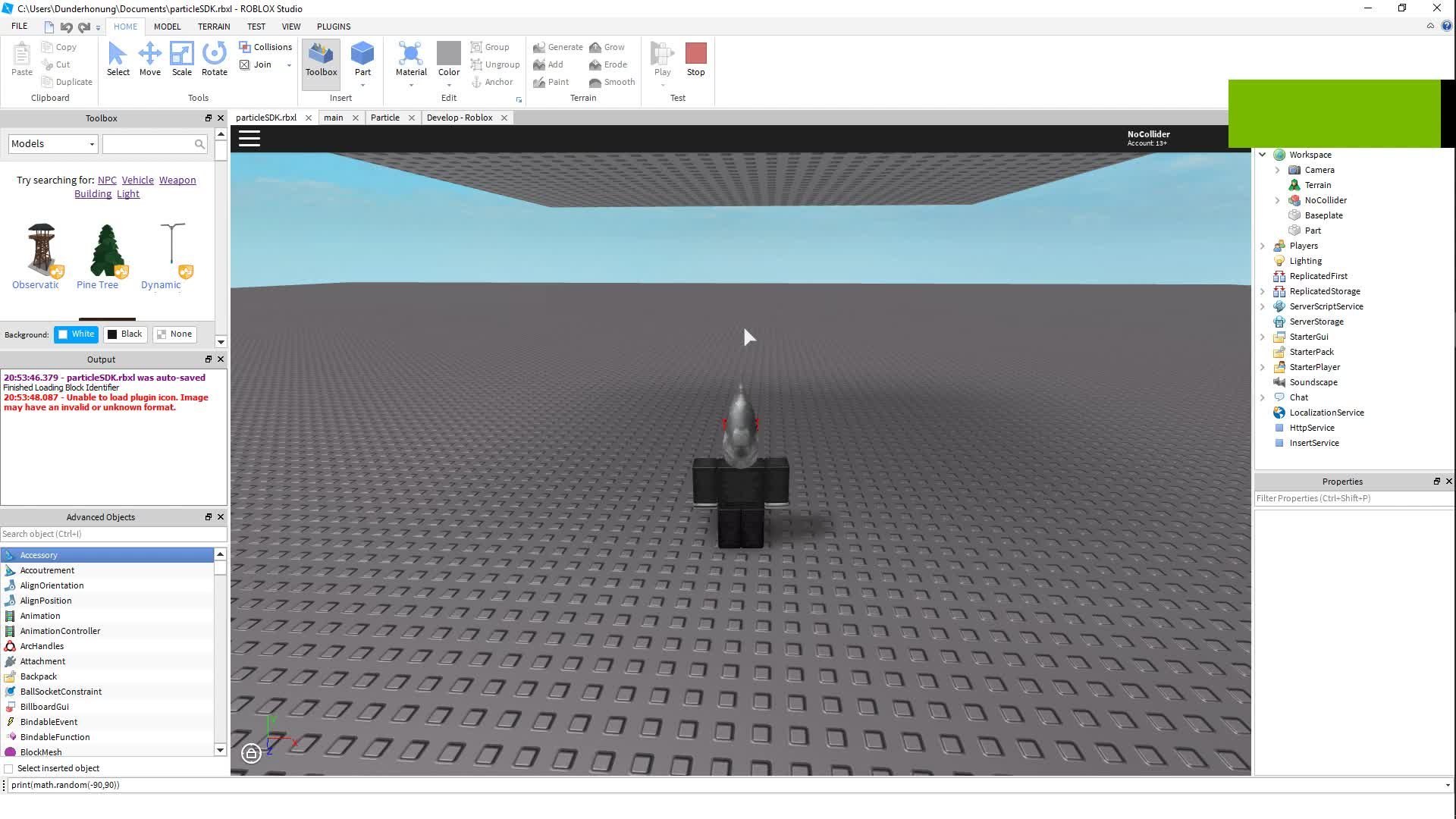Select the Rotate tool in toolbar
This screenshot has height=819, width=1456.
214,58
